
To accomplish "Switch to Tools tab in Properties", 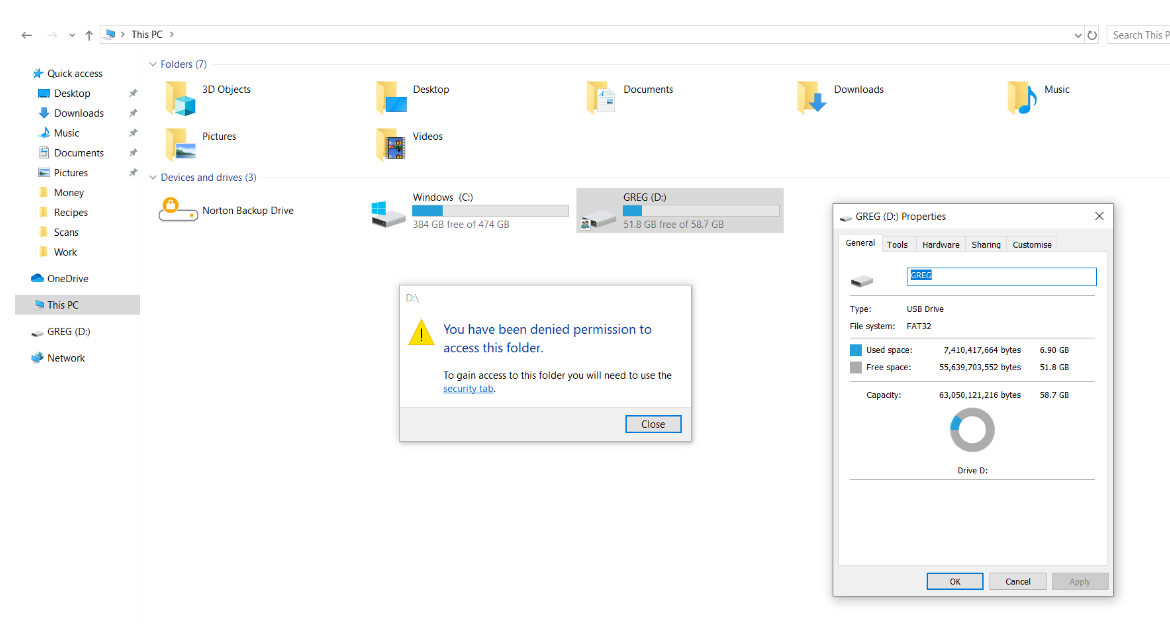I will point(898,245).
